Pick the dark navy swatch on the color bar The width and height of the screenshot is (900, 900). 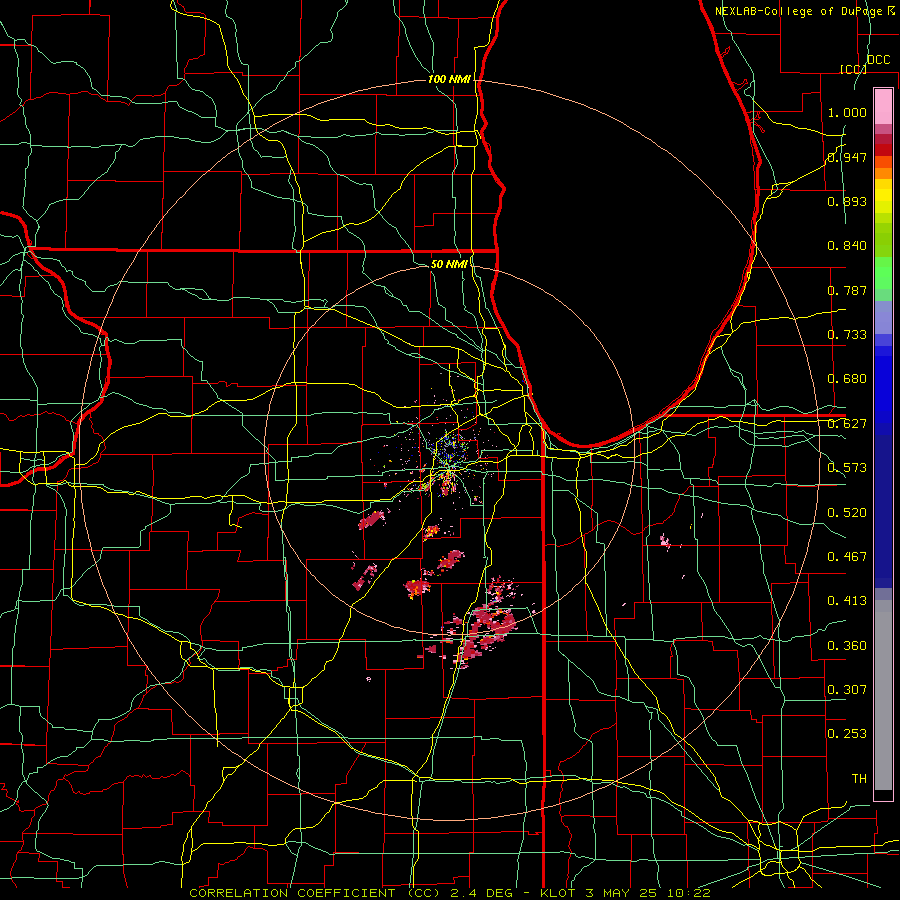point(883,511)
